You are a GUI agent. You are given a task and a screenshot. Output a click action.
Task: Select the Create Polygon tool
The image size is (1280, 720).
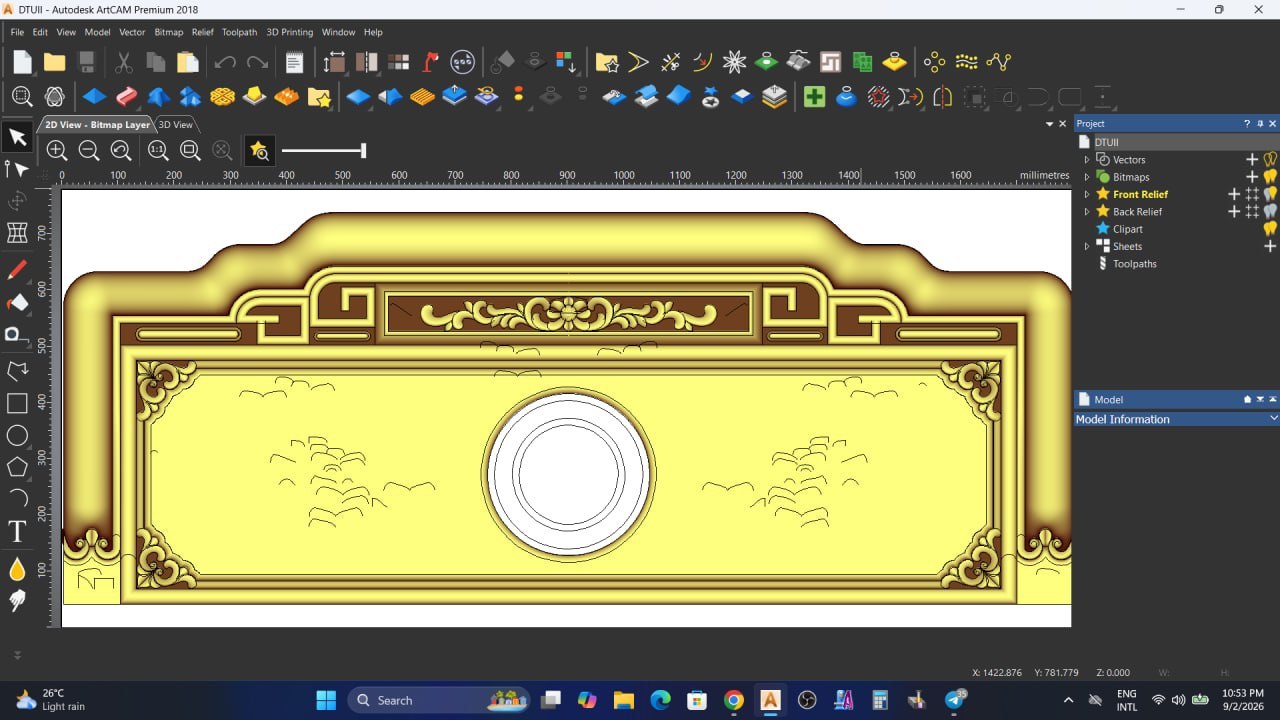[x=17, y=467]
